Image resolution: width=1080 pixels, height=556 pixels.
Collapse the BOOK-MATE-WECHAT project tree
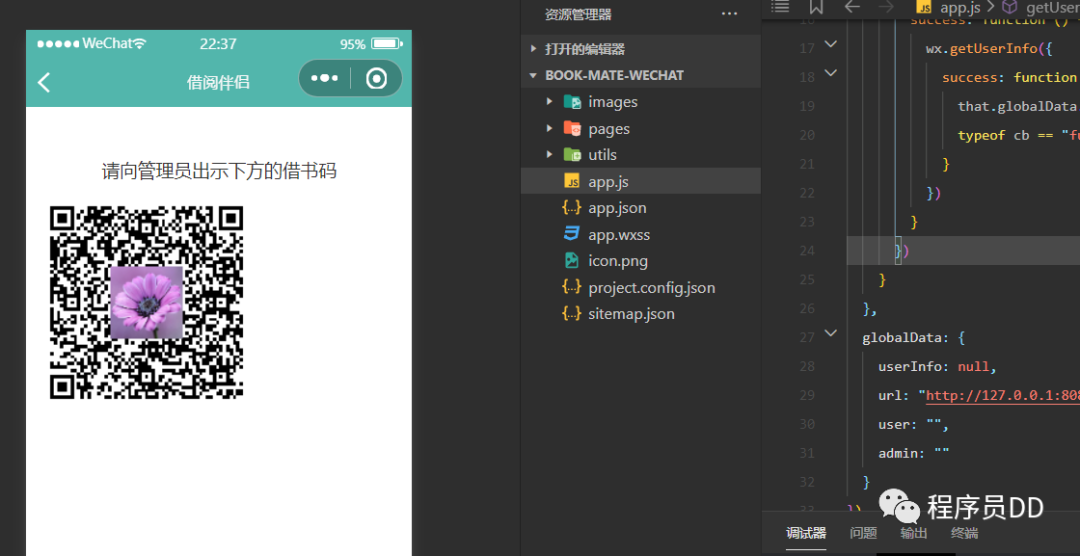click(x=532, y=76)
